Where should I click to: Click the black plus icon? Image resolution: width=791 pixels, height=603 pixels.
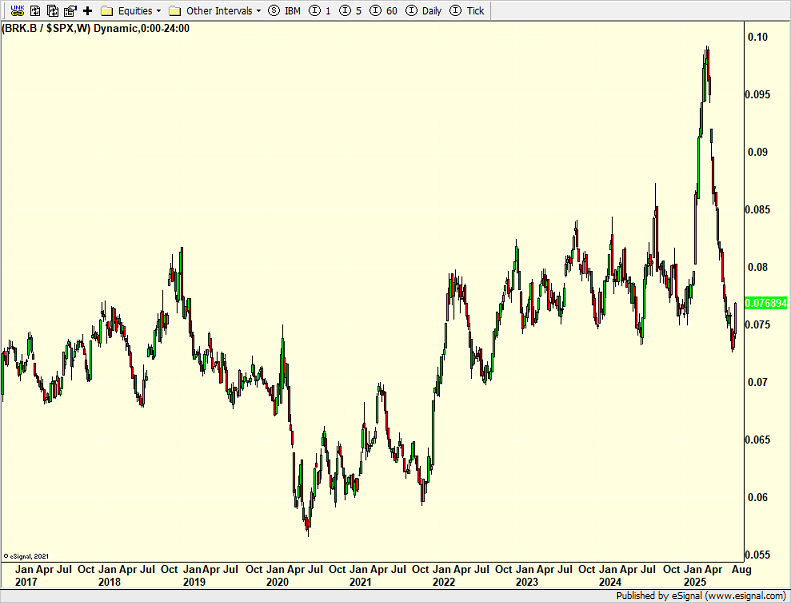click(x=88, y=10)
